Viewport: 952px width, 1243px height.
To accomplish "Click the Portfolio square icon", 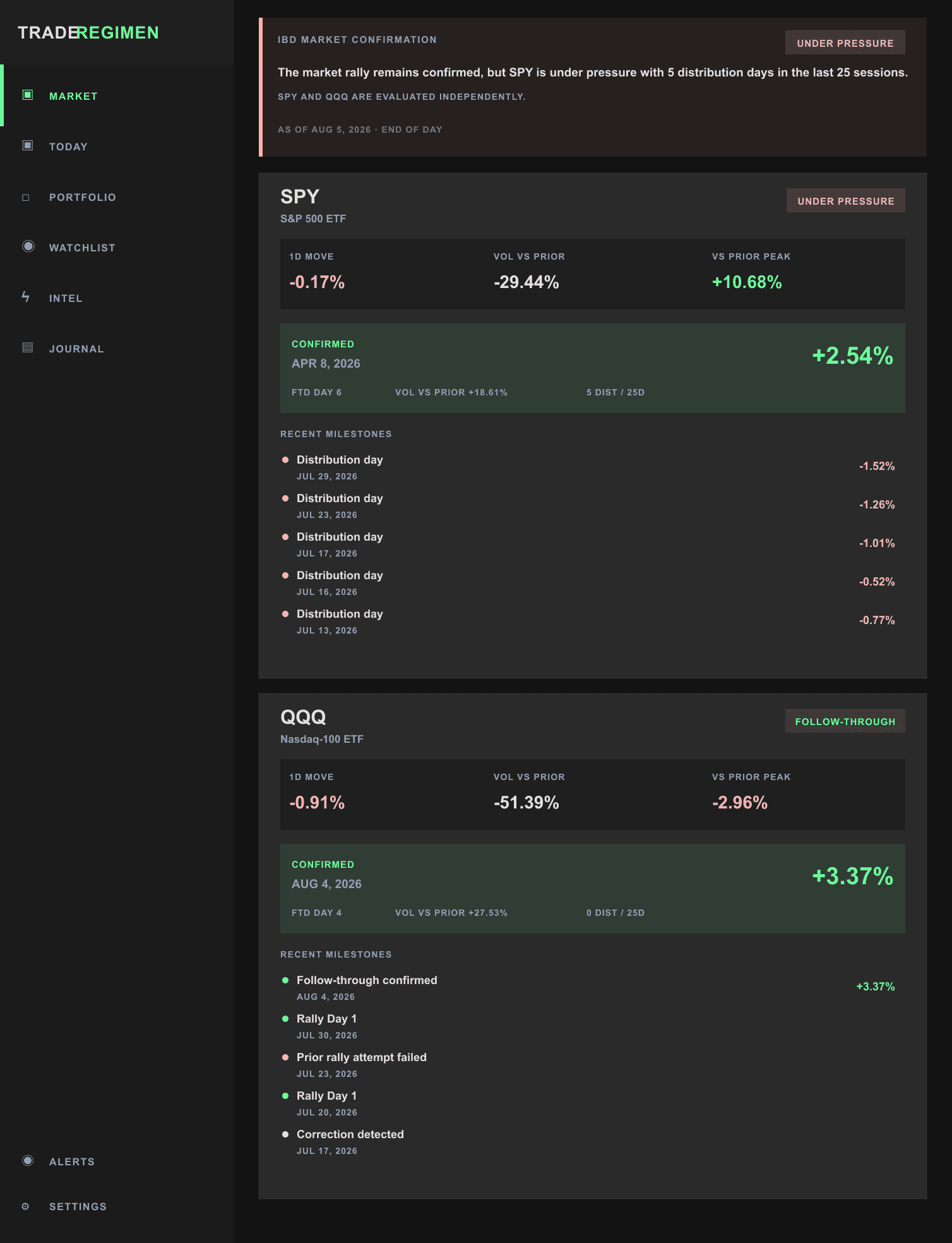I will 26,197.
